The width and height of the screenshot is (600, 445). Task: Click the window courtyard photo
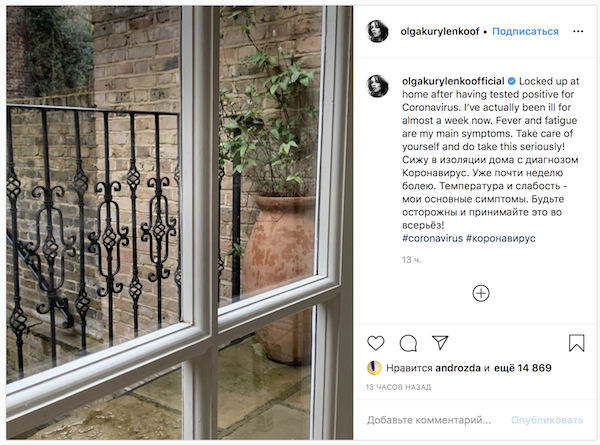pyautogui.click(x=179, y=222)
